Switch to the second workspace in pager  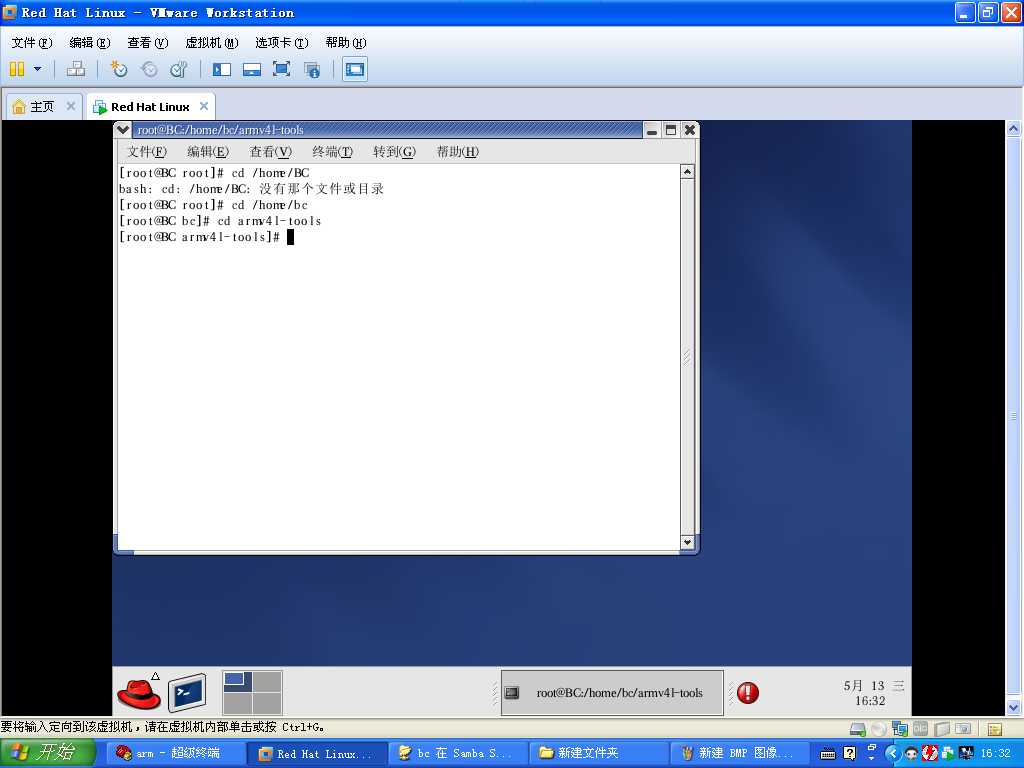267,682
